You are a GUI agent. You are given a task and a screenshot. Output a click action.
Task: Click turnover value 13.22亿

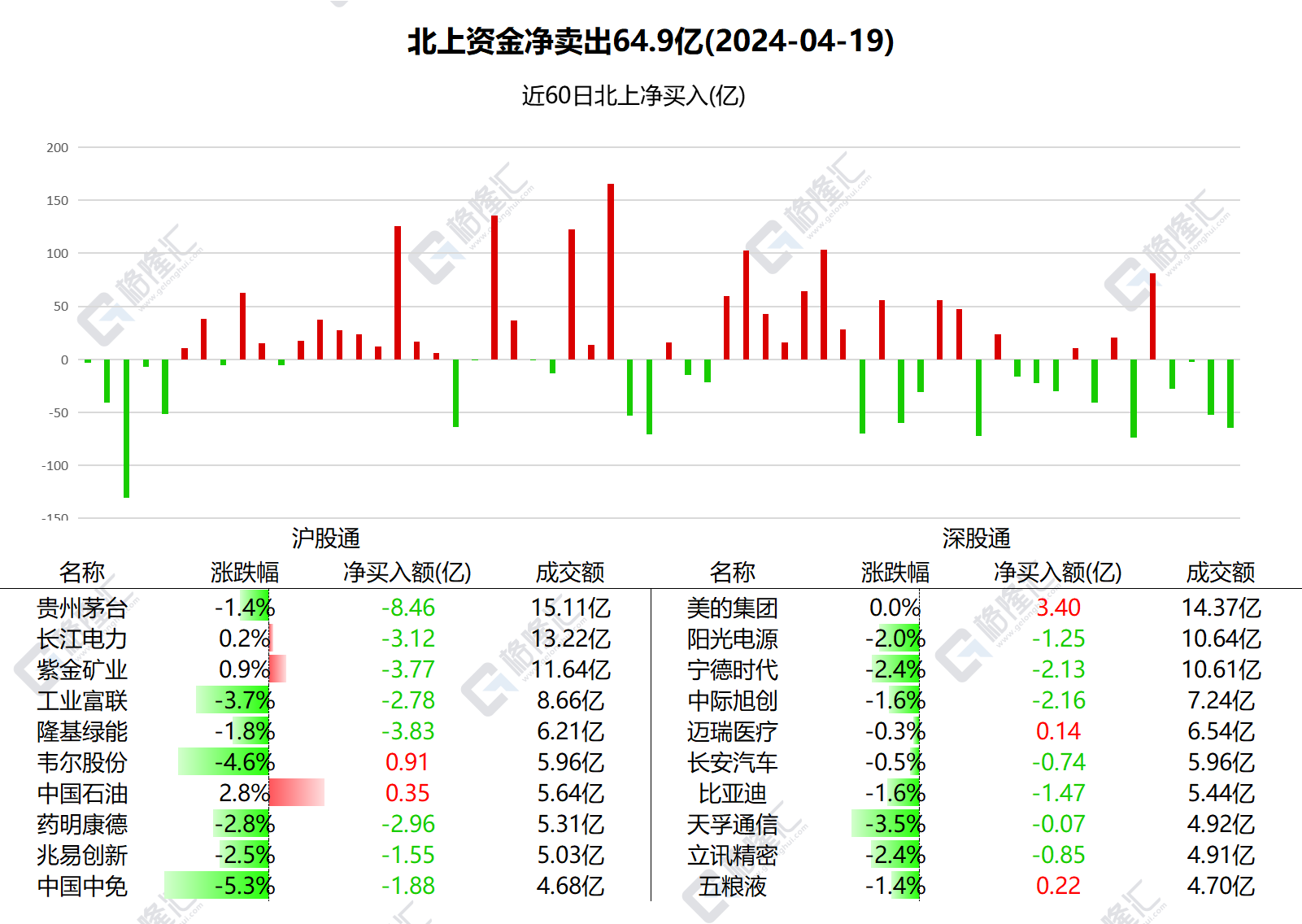pyautogui.click(x=570, y=639)
